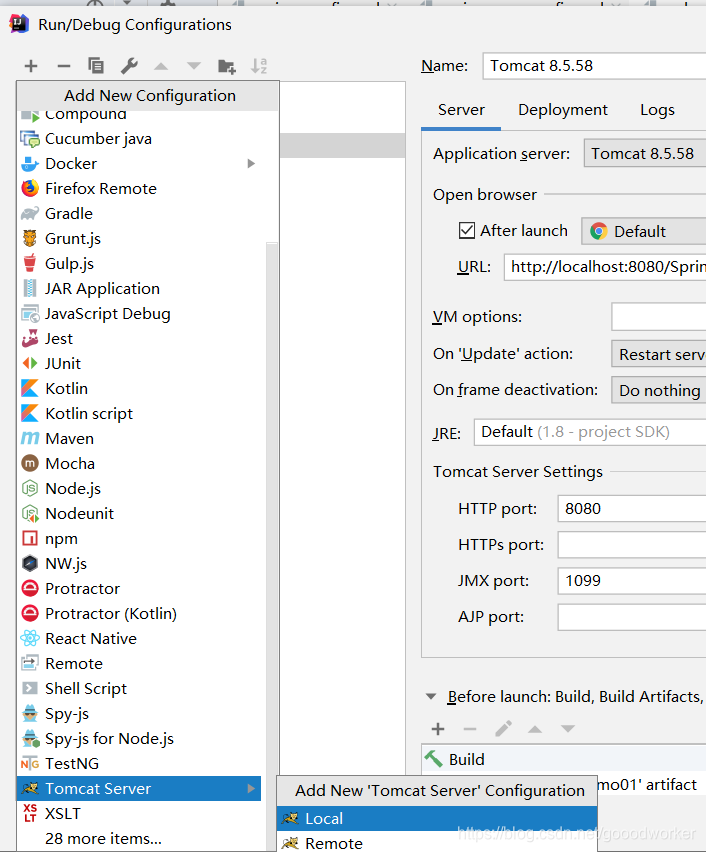This screenshot has width=706, height=852.
Task: Open the JRE combo box
Action: [x=590, y=432]
